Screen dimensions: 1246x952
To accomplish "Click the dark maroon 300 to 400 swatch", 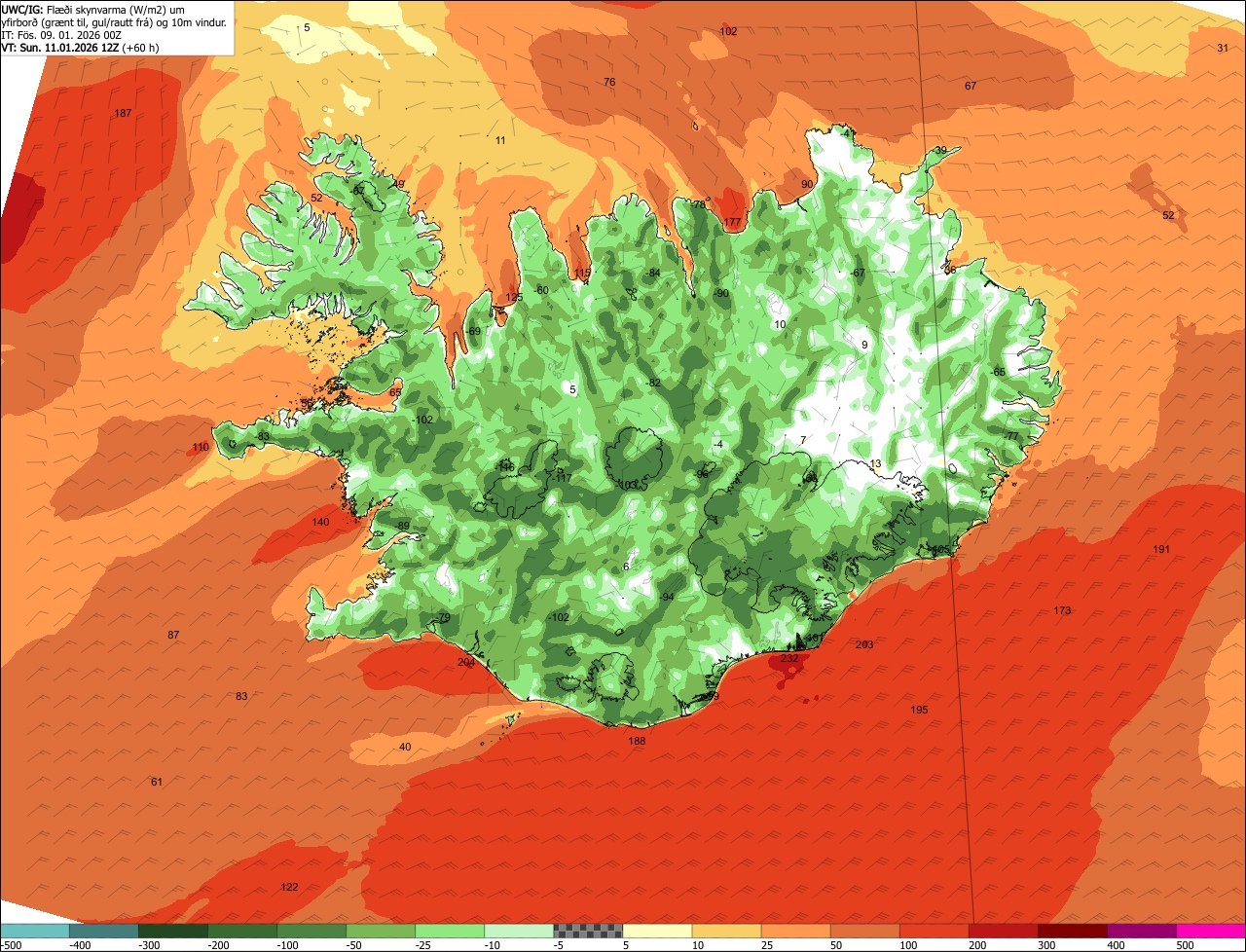I will (x=1072, y=930).
